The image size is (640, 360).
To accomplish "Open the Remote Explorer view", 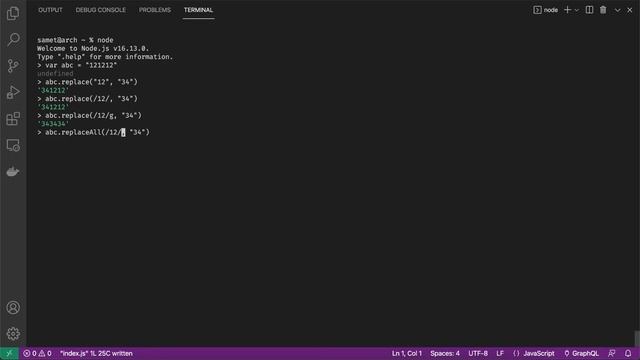I will tap(13, 145).
